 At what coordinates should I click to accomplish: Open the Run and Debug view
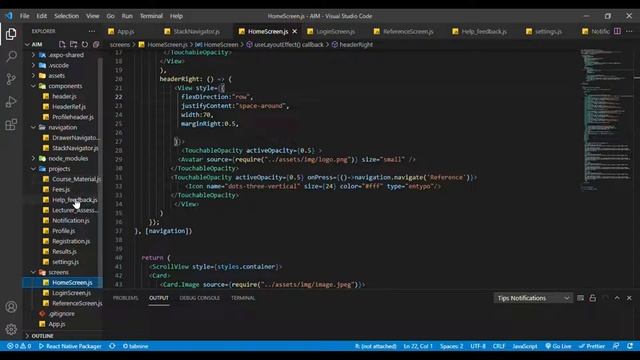(x=11, y=102)
